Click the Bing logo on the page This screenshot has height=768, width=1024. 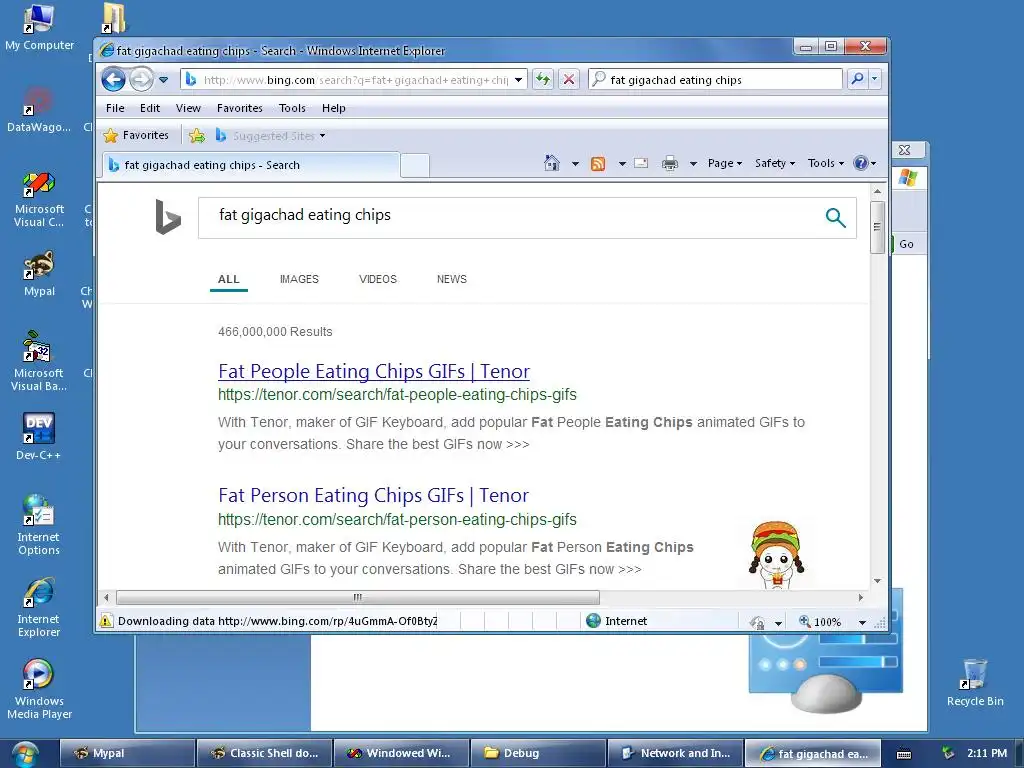(167, 217)
